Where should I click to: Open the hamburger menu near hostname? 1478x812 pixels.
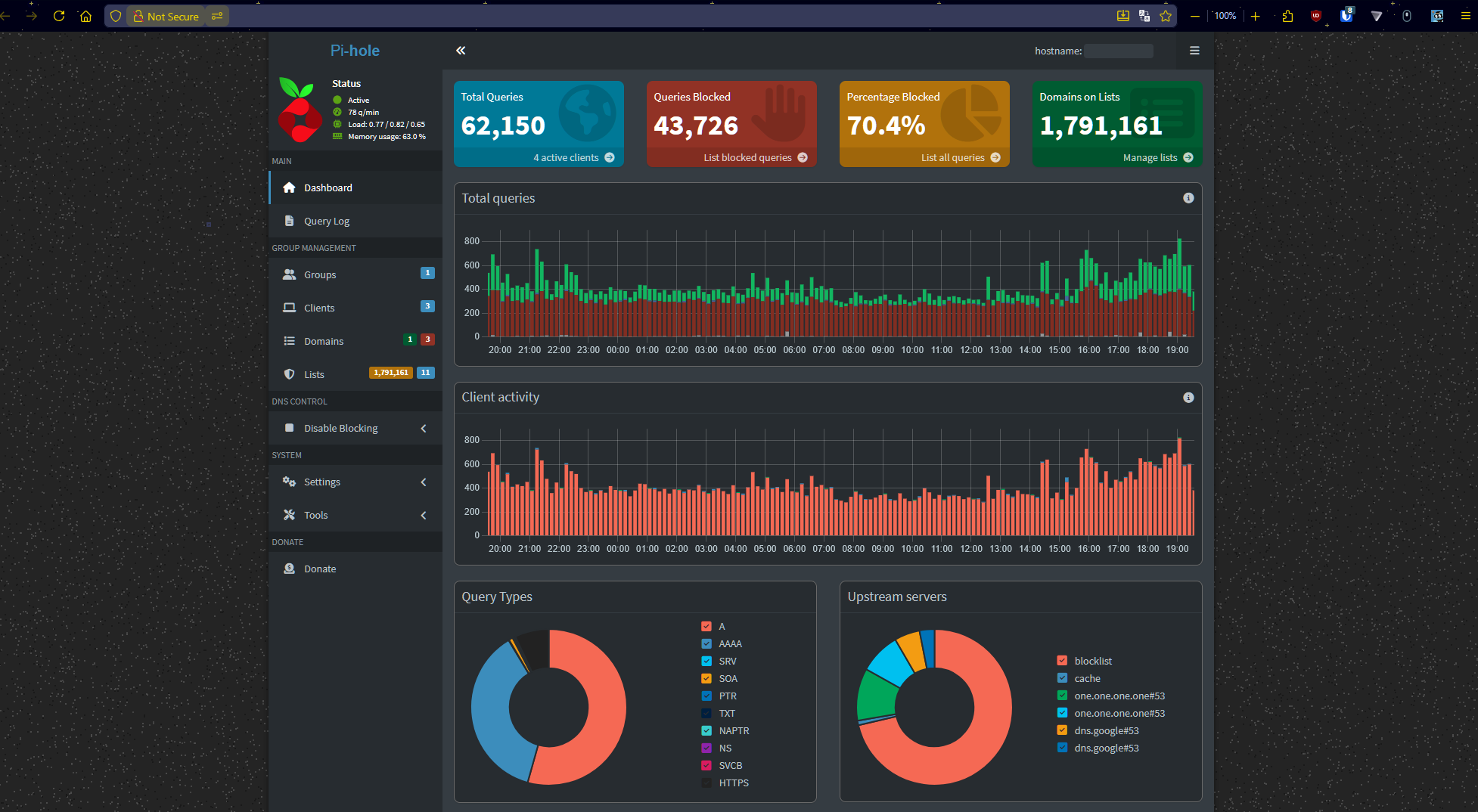(1194, 50)
